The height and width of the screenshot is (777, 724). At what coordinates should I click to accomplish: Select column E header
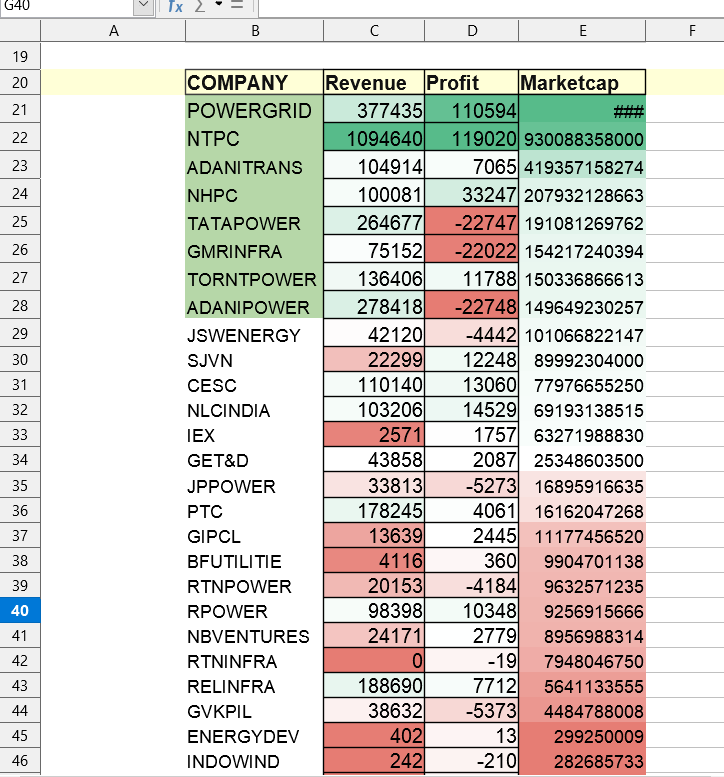coord(582,31)
